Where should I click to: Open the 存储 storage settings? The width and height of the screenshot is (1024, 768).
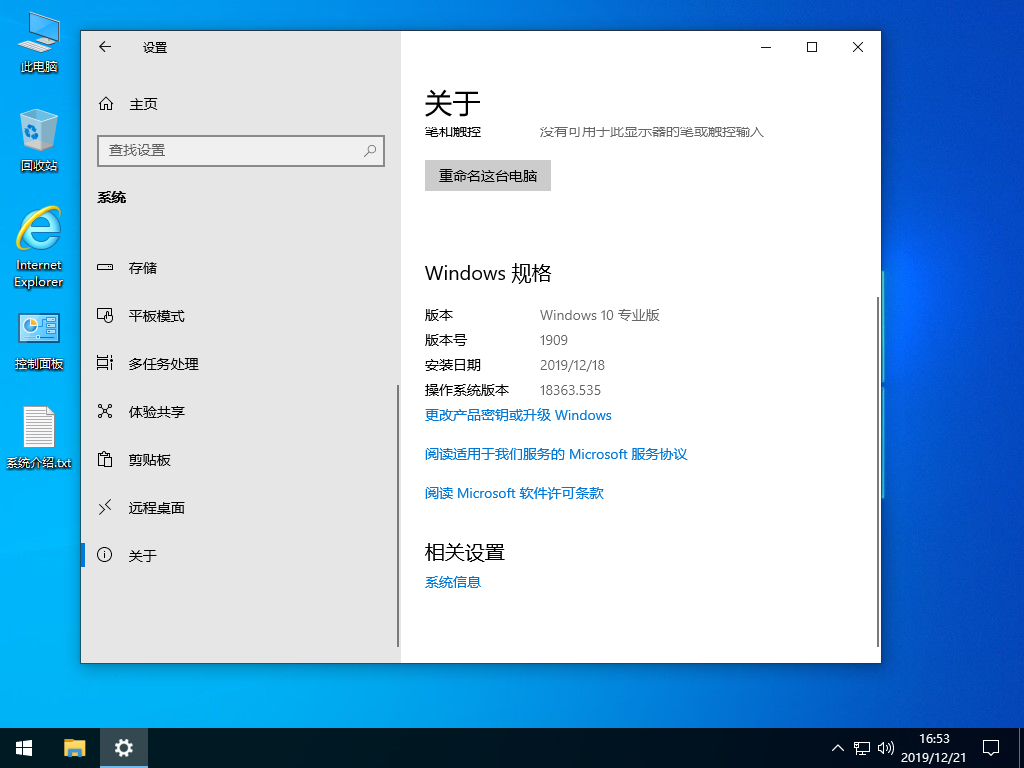142,268
